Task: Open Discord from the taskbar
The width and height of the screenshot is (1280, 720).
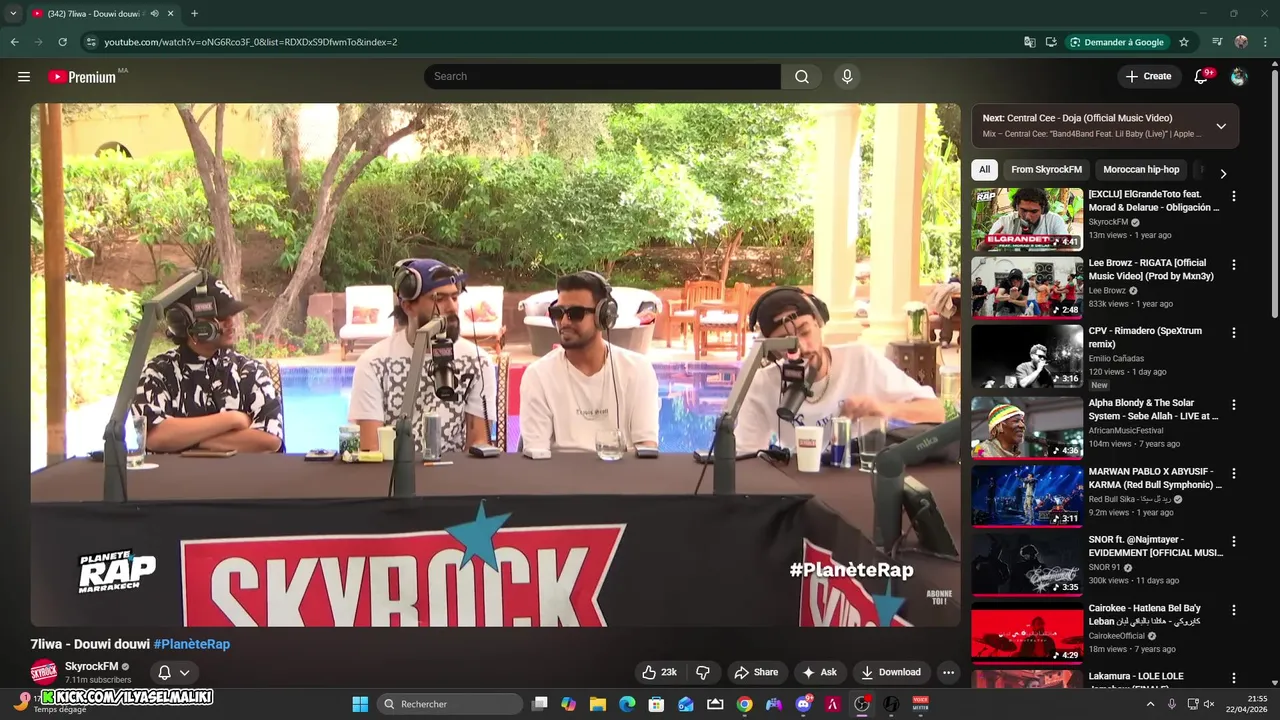Action: [x=803, y=704]
